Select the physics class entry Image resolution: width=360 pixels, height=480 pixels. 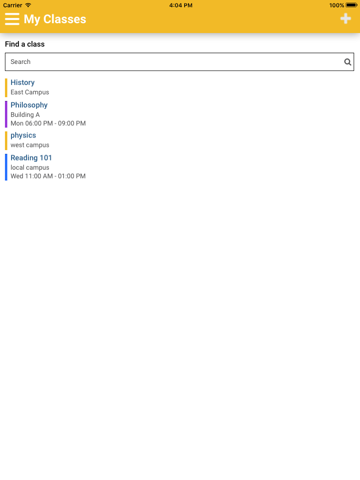point(23,135)
